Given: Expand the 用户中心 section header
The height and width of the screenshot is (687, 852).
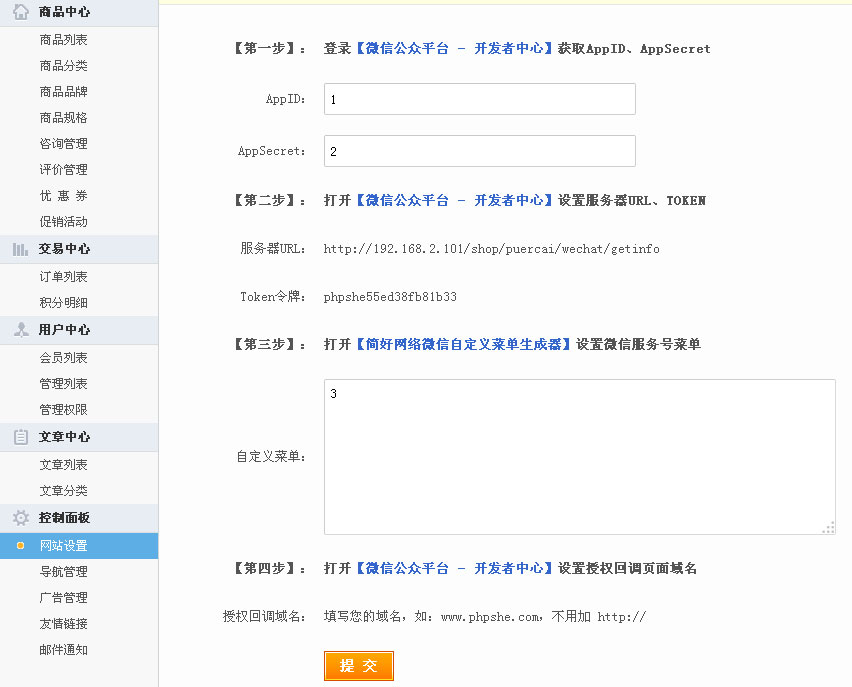Looking at the screenshot, I should pos(64,330).
